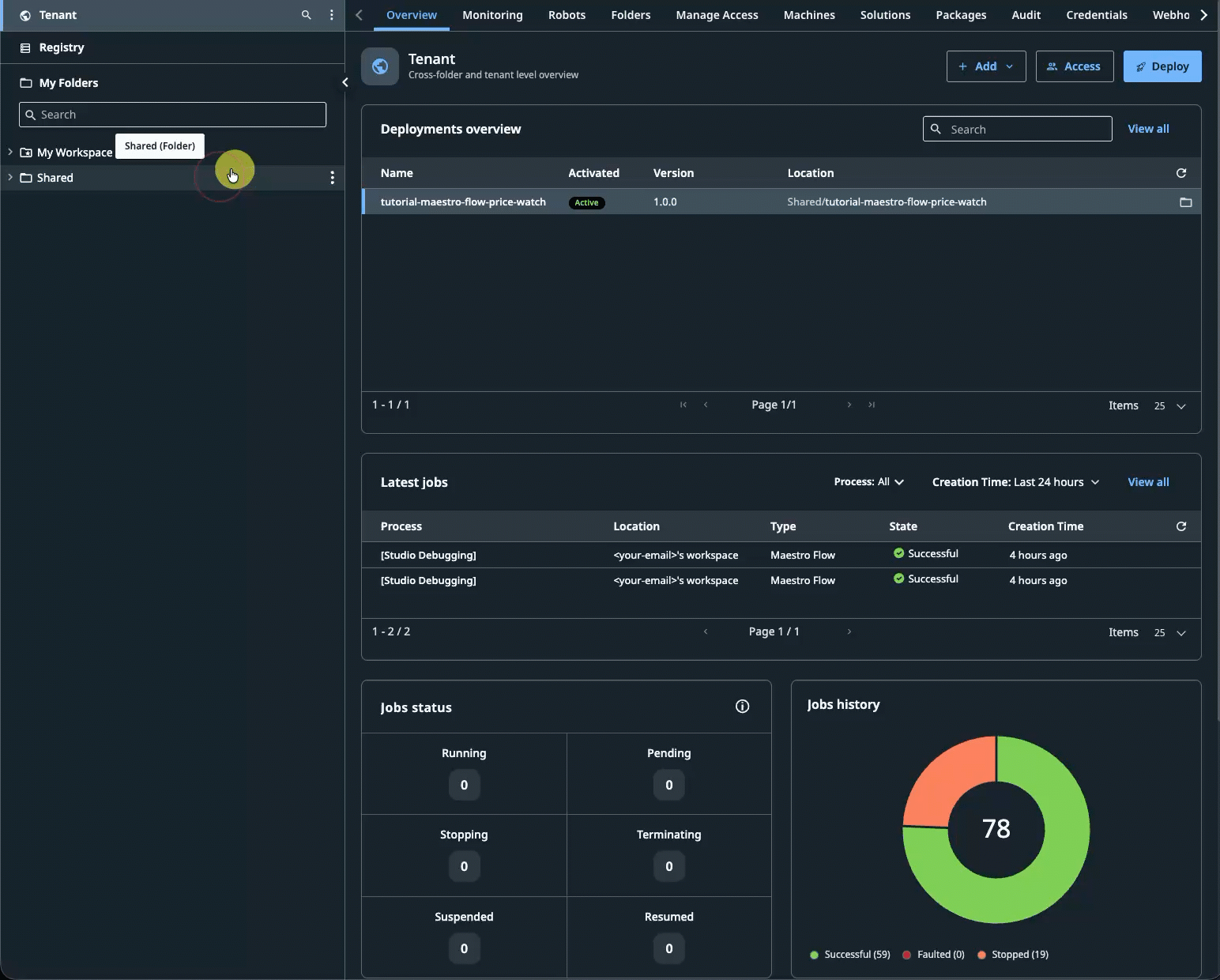Switch to the Robots tab
The height and width of the screenshot is (980, 1220).
pyautogui.click(x=567, y=15)
